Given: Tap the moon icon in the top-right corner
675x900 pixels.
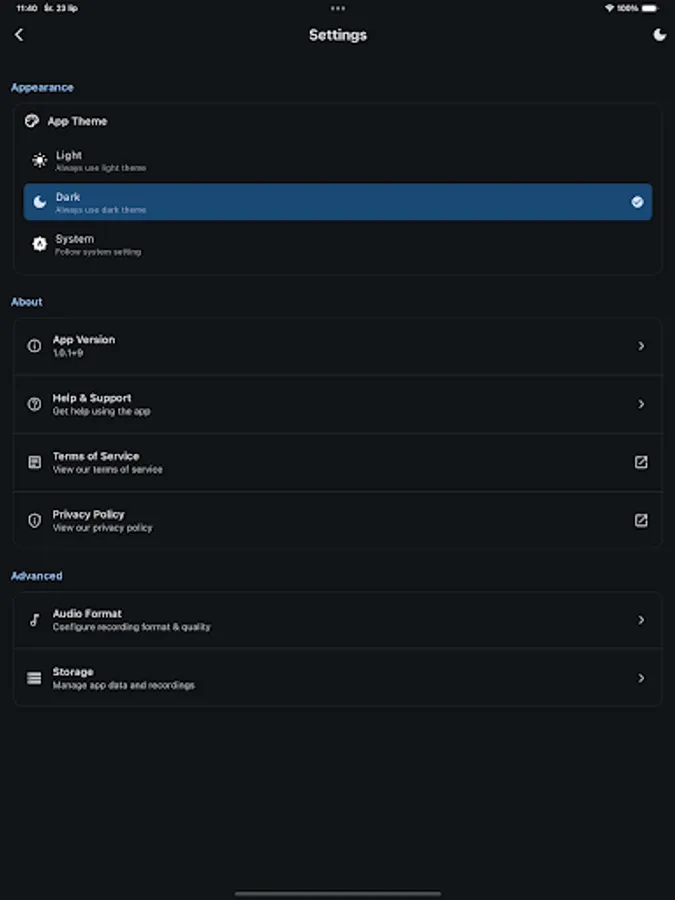Looking at the screenshot, I should pyautogui.click(x=658, y=34).
